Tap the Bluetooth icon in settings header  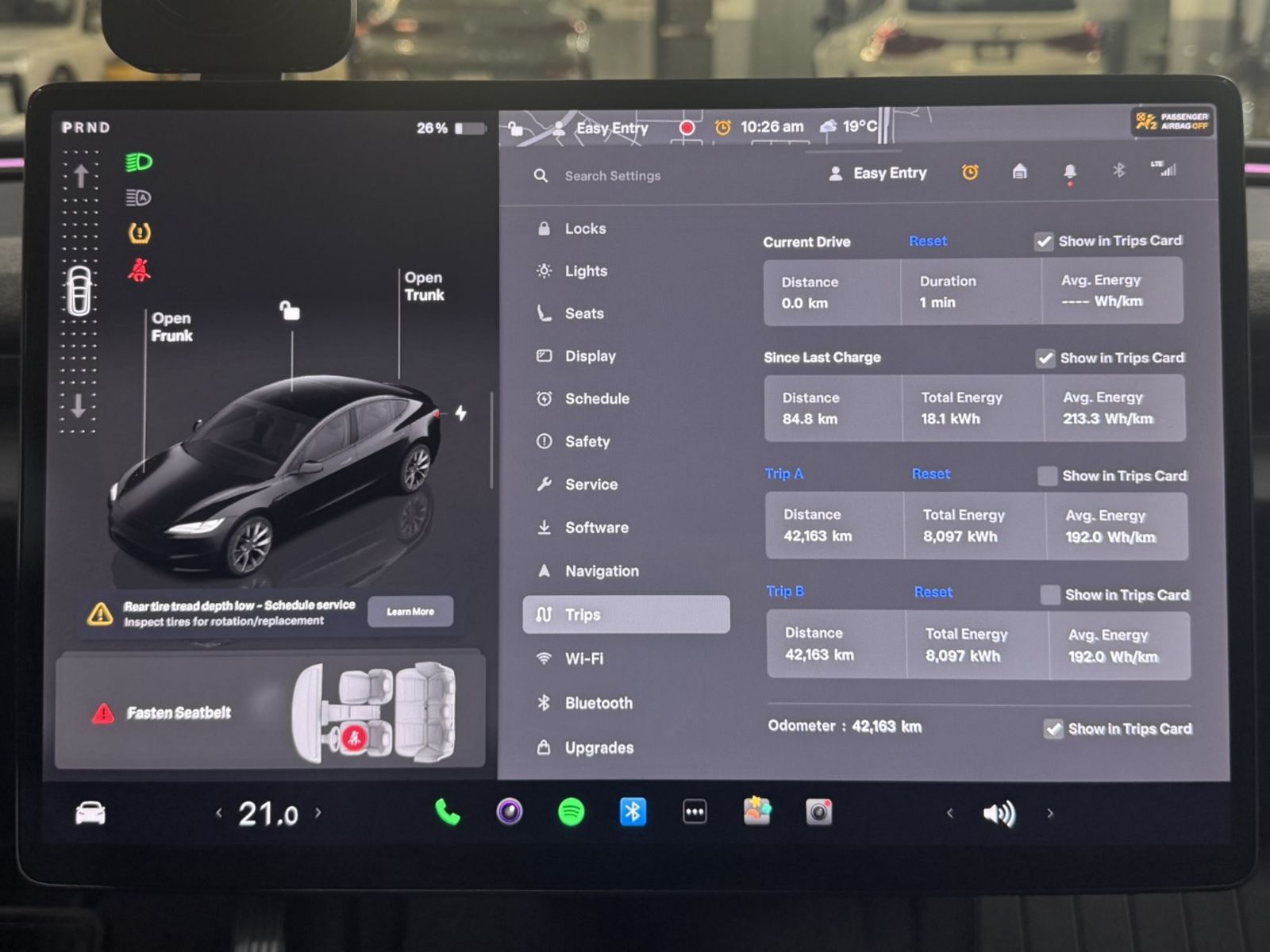(x=1118, y=170)
